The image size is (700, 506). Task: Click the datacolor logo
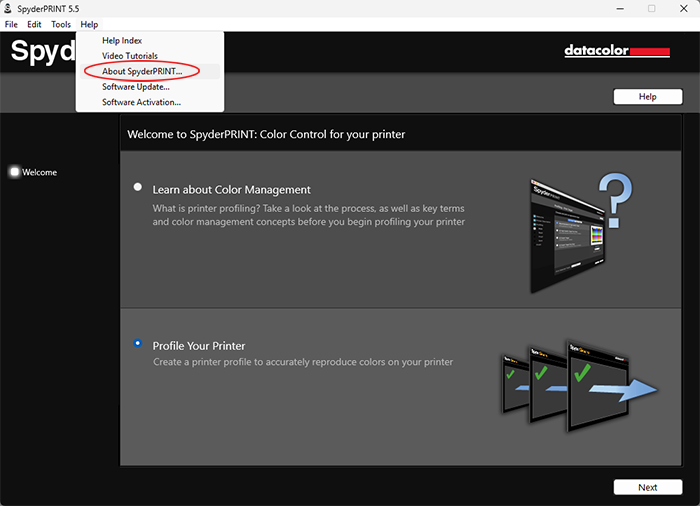(616, 51)
